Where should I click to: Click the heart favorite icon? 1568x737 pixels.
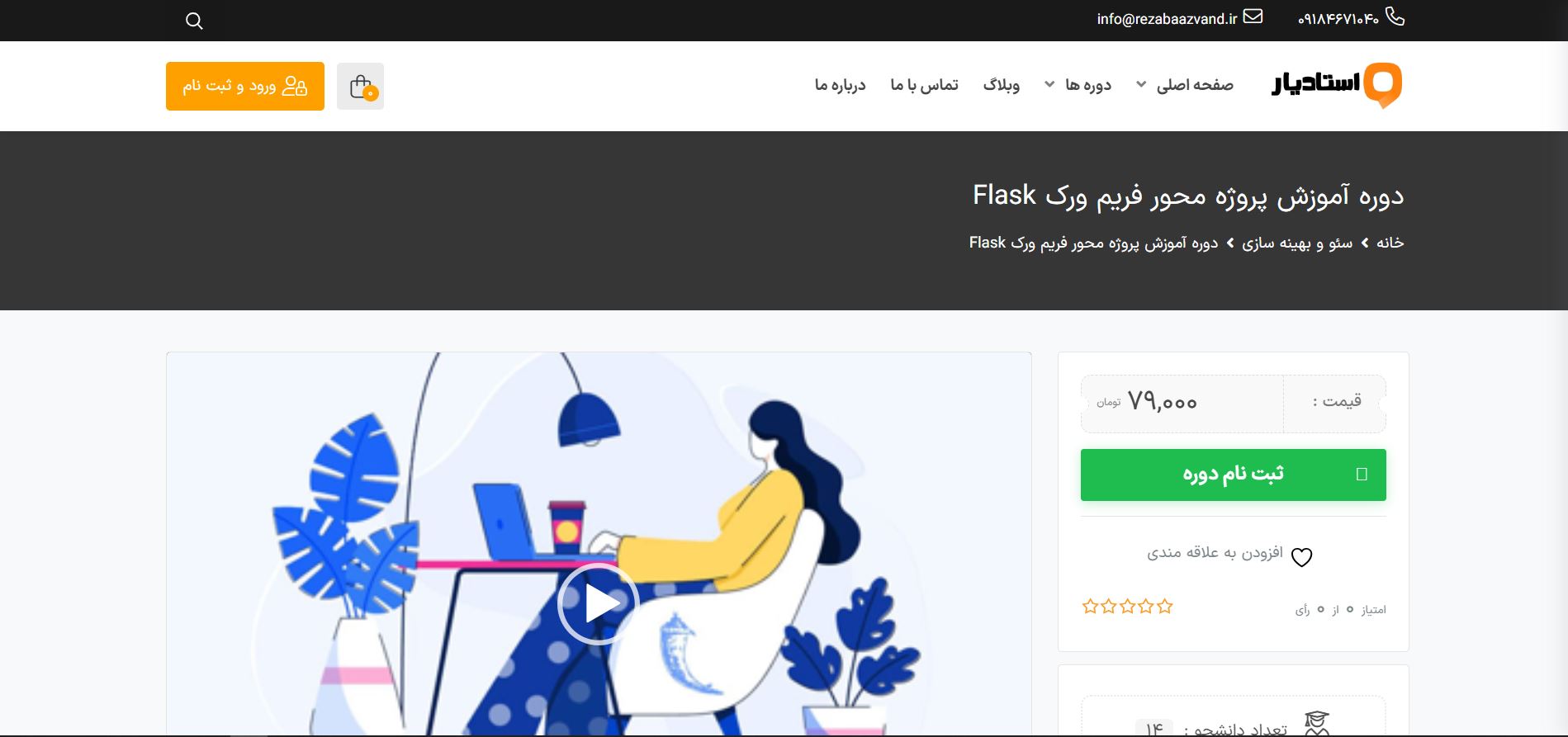tap(1301, 558)
